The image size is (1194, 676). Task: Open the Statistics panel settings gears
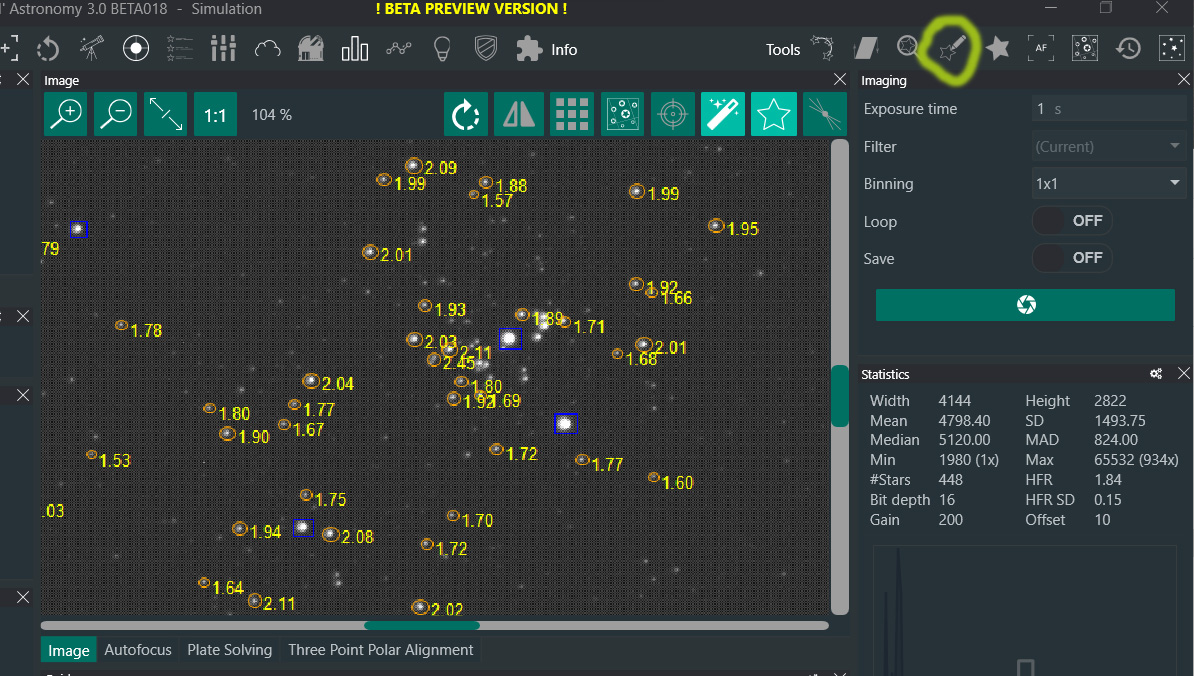(x=1156, y=374)
